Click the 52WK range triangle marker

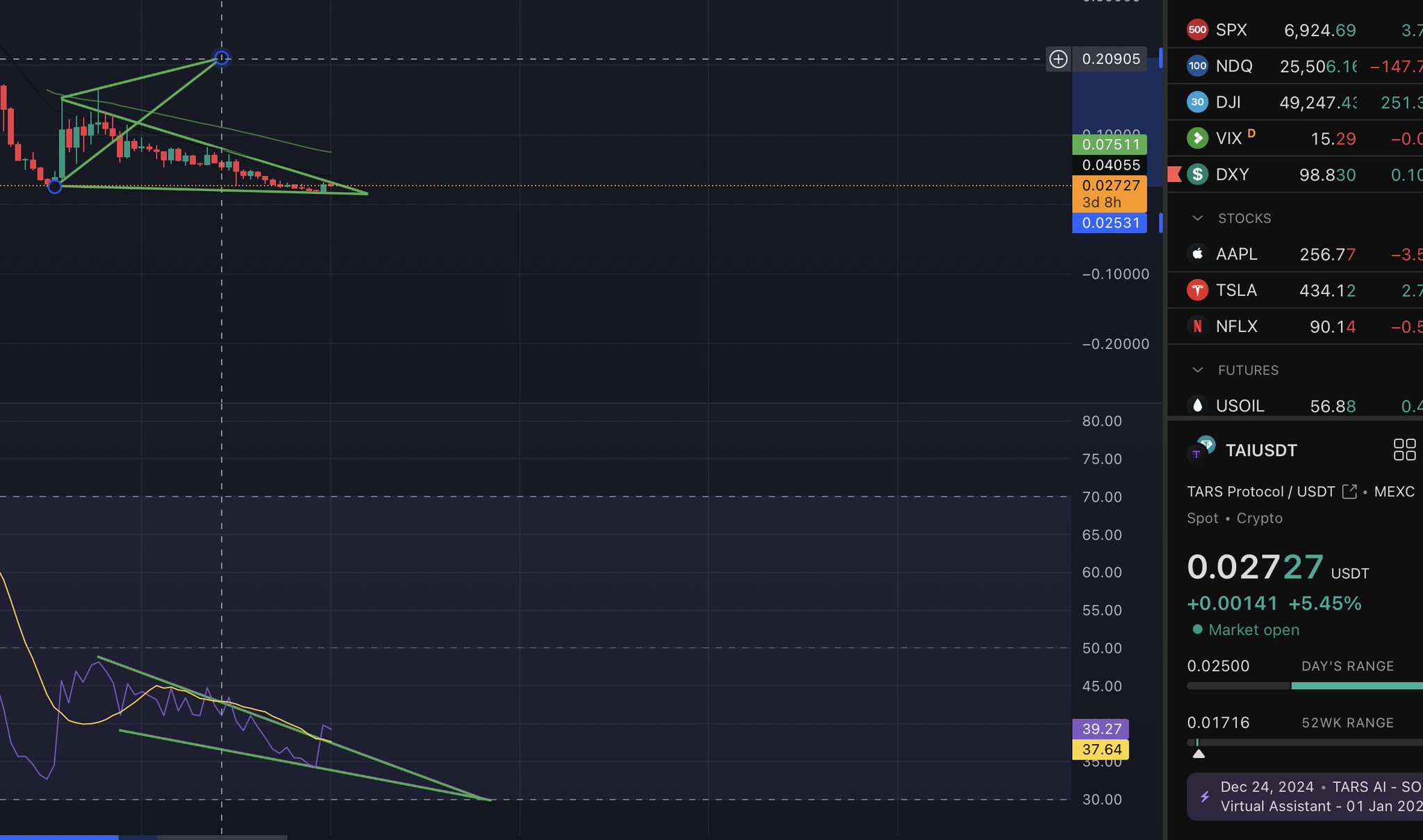(x=1199, y=754)
